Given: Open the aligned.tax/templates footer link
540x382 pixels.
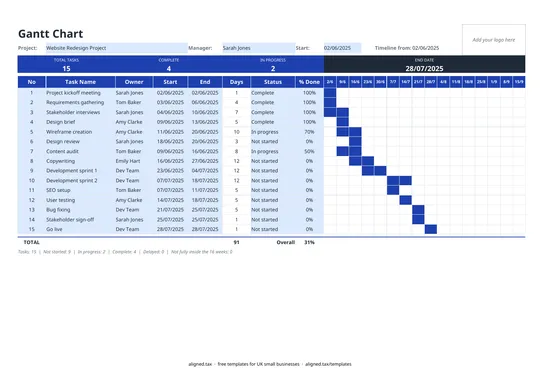Looking at the screenshot, I should point(328,364).
